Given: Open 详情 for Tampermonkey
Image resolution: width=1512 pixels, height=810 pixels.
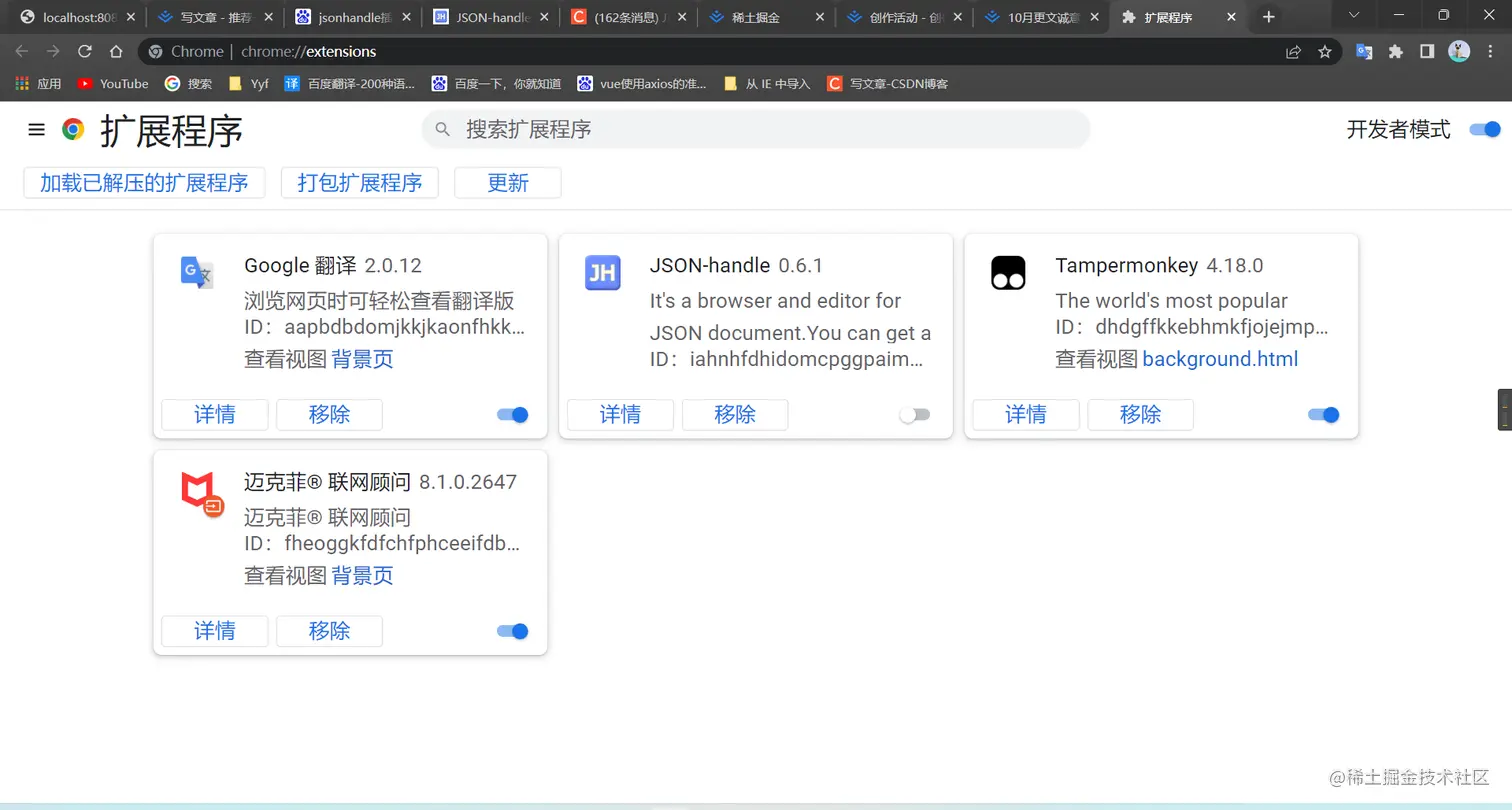Looking at the screenshot, I should (x=1026, y=415).
